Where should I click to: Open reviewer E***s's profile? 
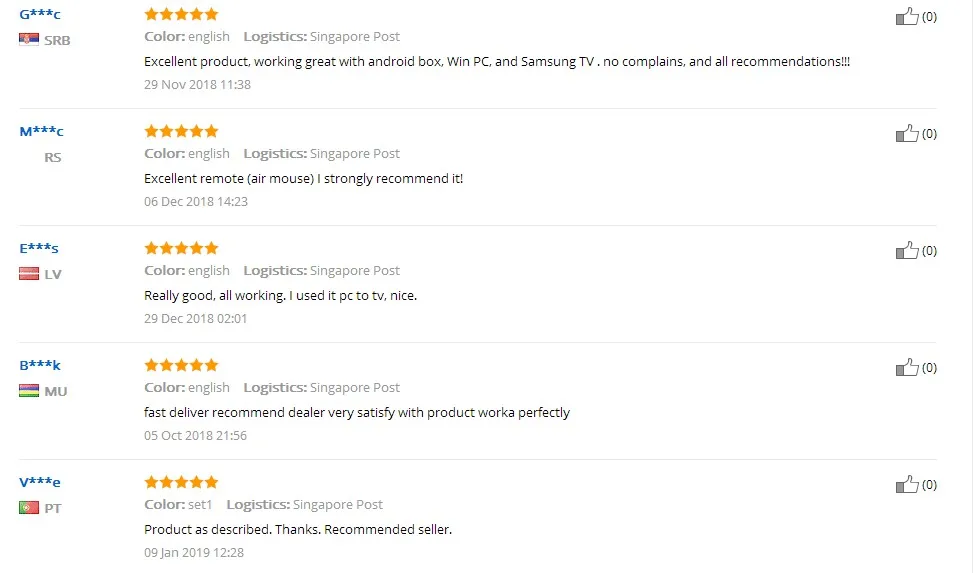coord(39,248)
